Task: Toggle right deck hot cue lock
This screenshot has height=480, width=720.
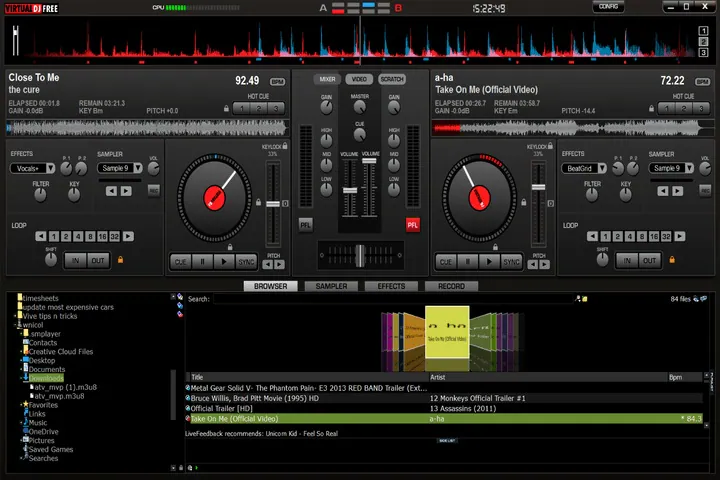Action: [652, 109]
